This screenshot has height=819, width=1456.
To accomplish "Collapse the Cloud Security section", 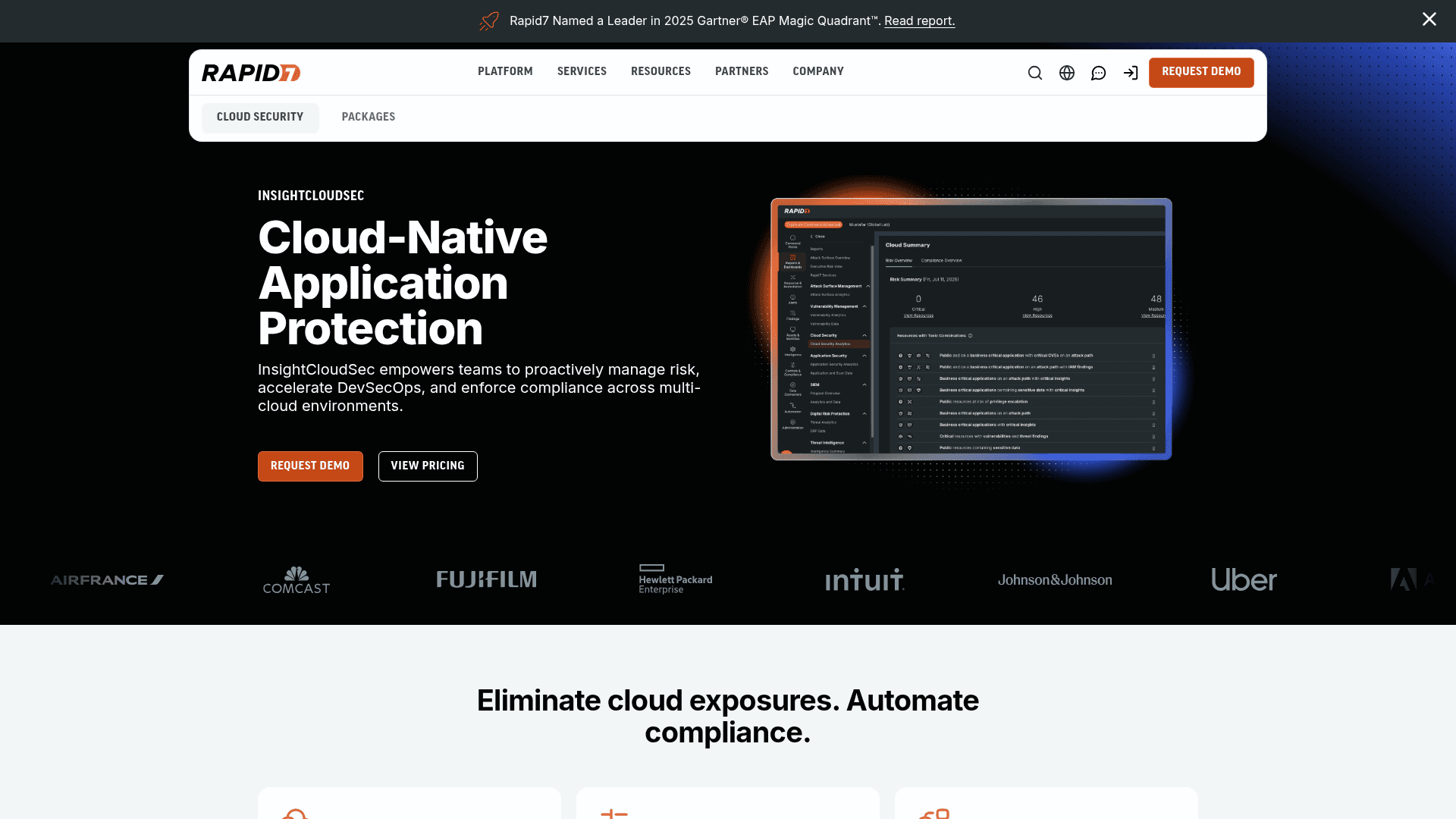I will [864, 335].
